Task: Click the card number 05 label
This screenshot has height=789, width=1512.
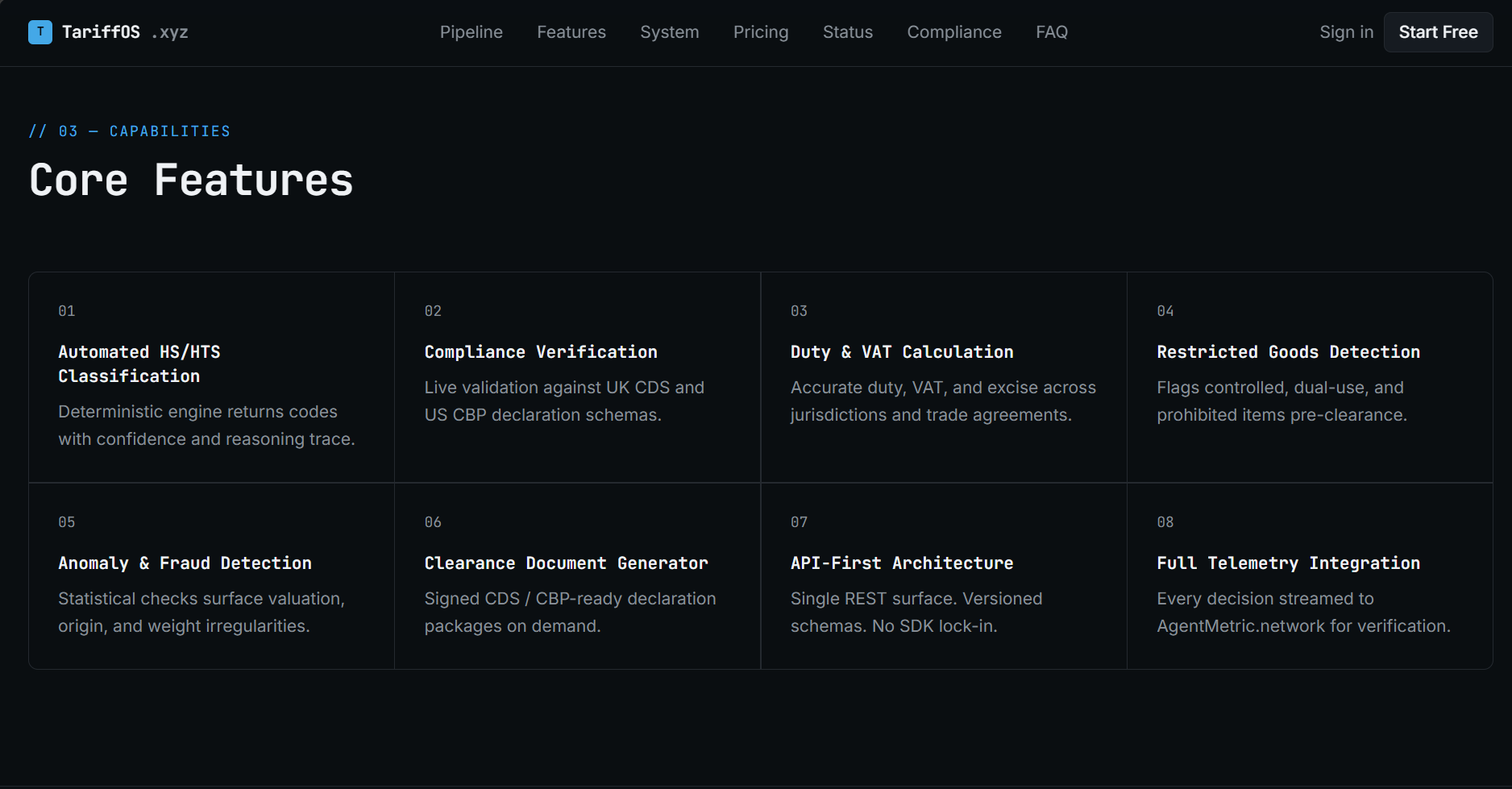Action: [67, 522]
